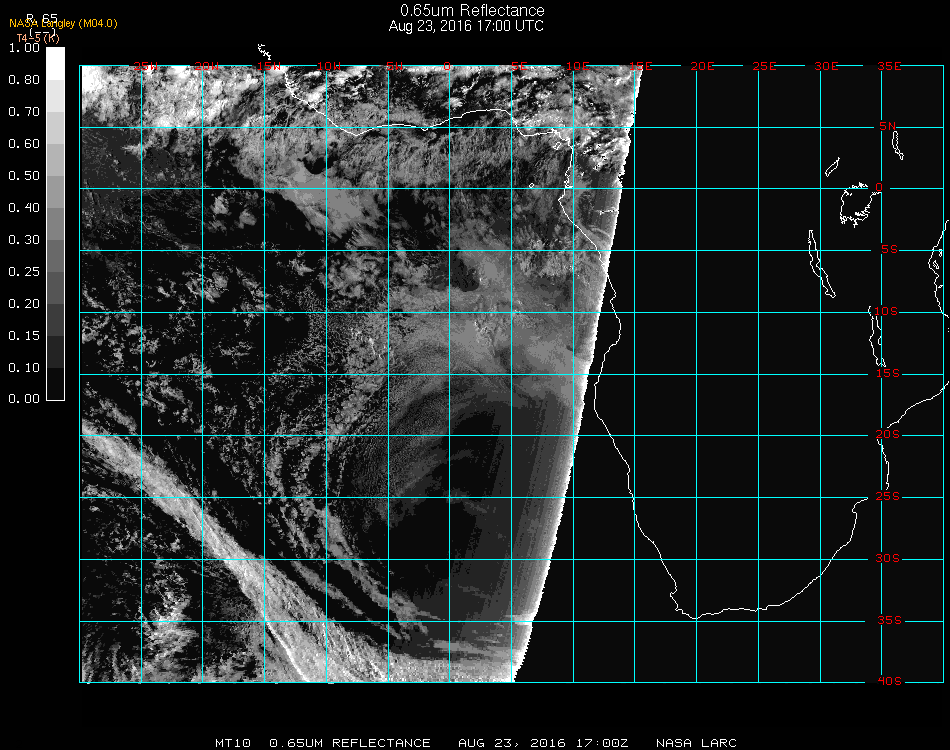
Task: Click the 15E longitude label
Action: point(640,67)
